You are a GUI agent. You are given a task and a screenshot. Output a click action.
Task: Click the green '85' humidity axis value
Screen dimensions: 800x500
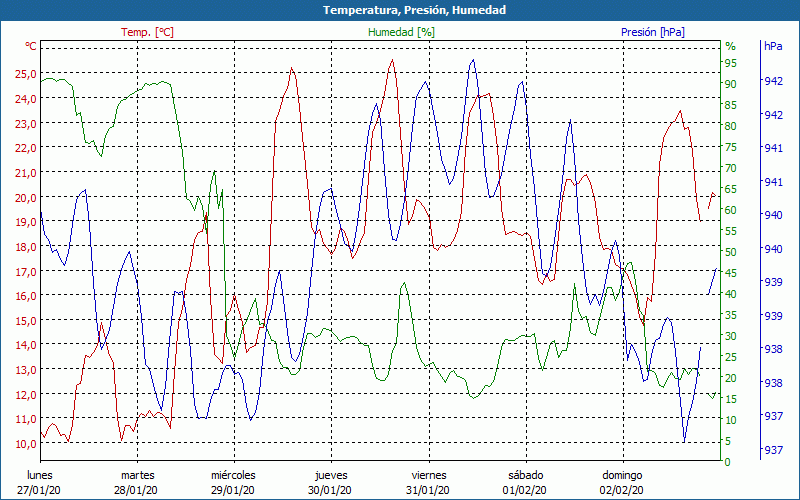pos(731,105)
